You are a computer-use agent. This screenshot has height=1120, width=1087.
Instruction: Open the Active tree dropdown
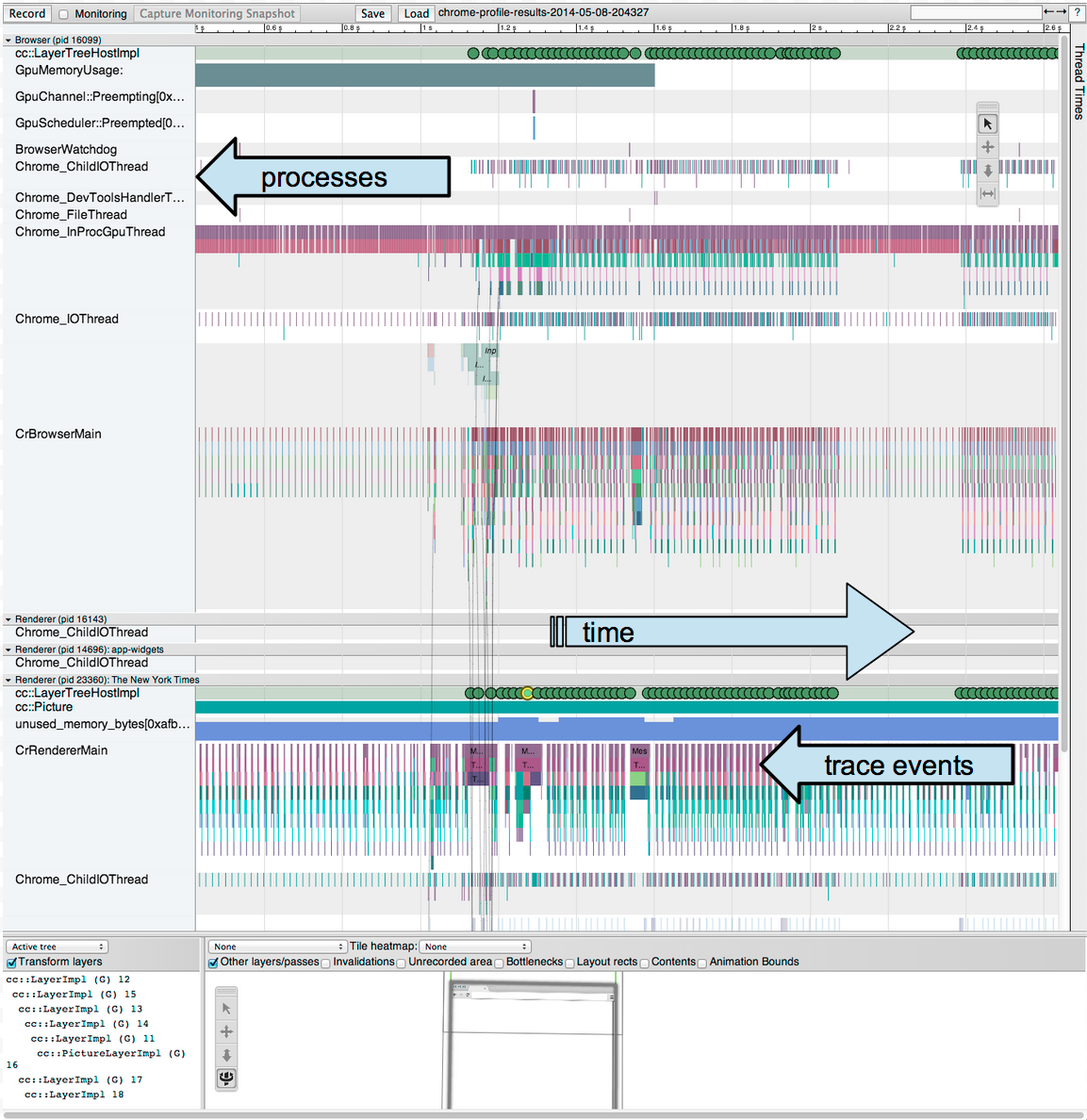point(57,947)
